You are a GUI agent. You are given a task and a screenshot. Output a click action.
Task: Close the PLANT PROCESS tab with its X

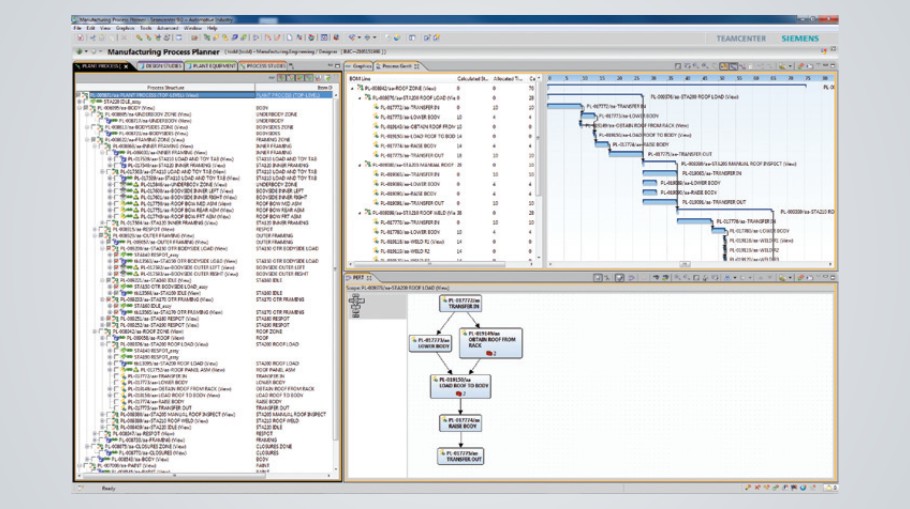coord(127,66)
